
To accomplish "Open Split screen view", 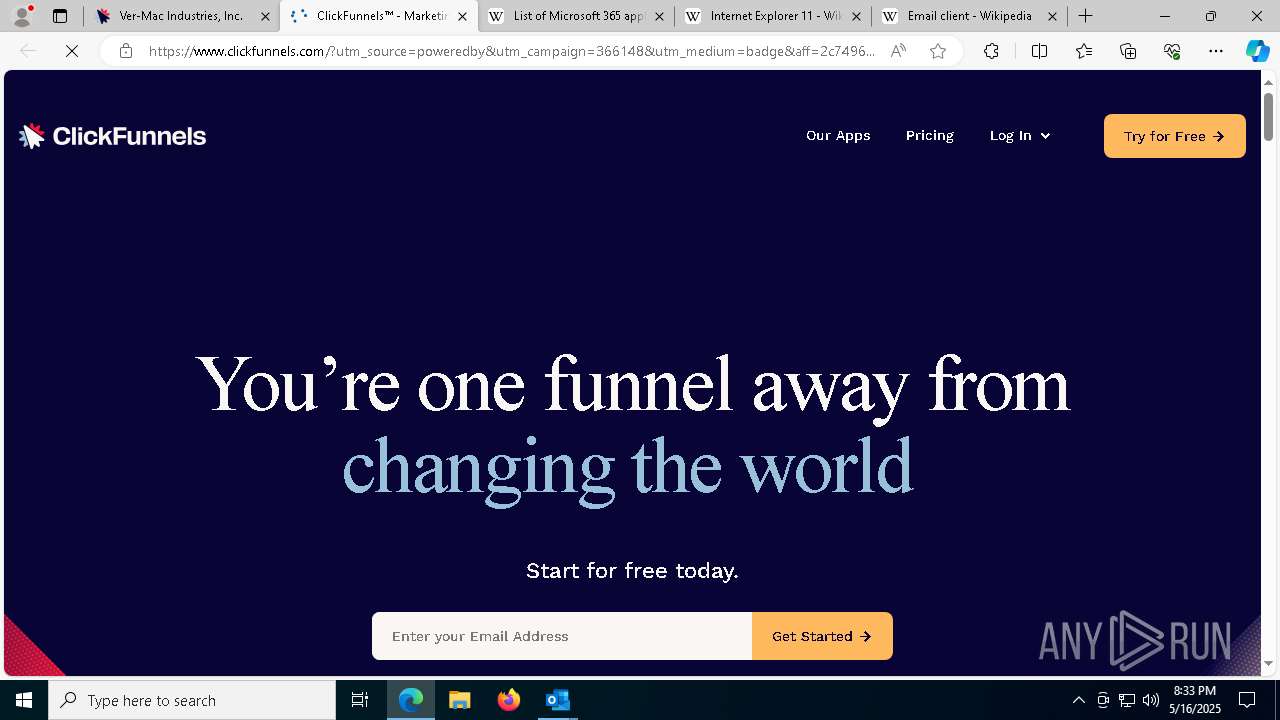I will (1039, 51).
